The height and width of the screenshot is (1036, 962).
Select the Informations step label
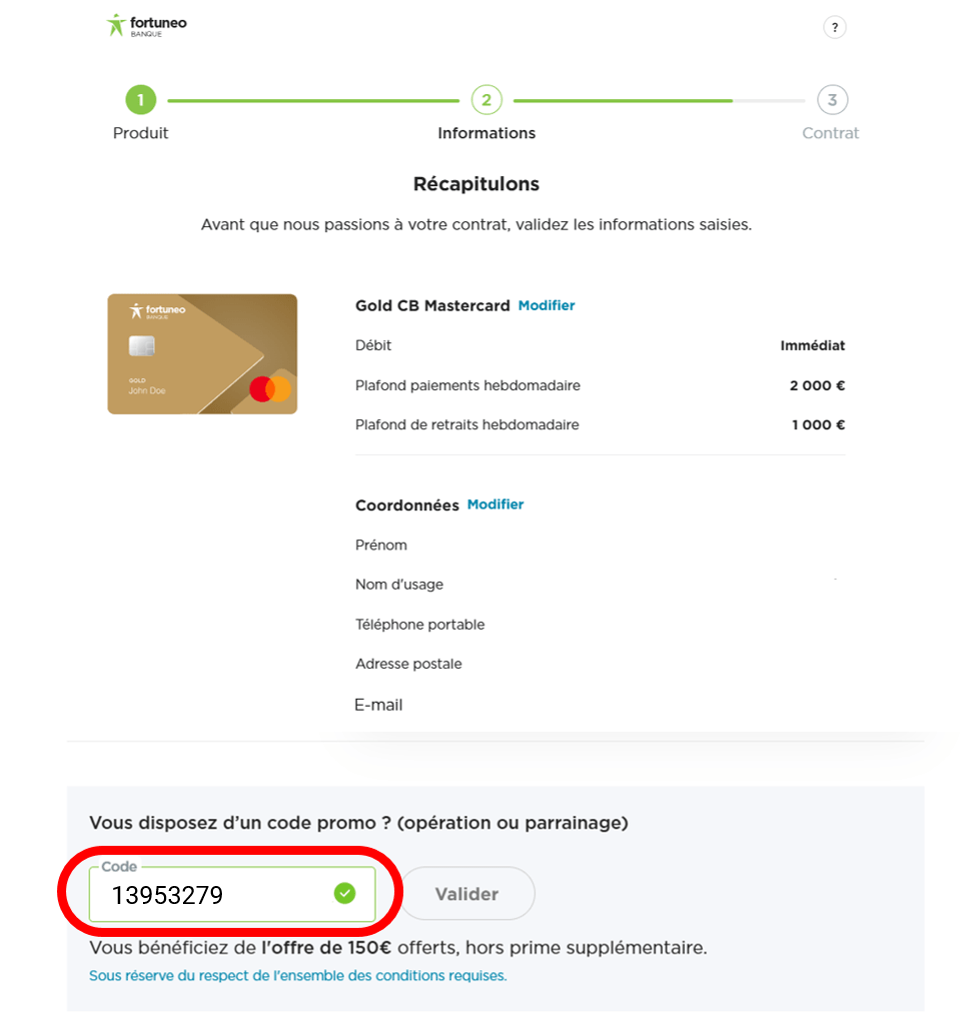click(486, 132)
